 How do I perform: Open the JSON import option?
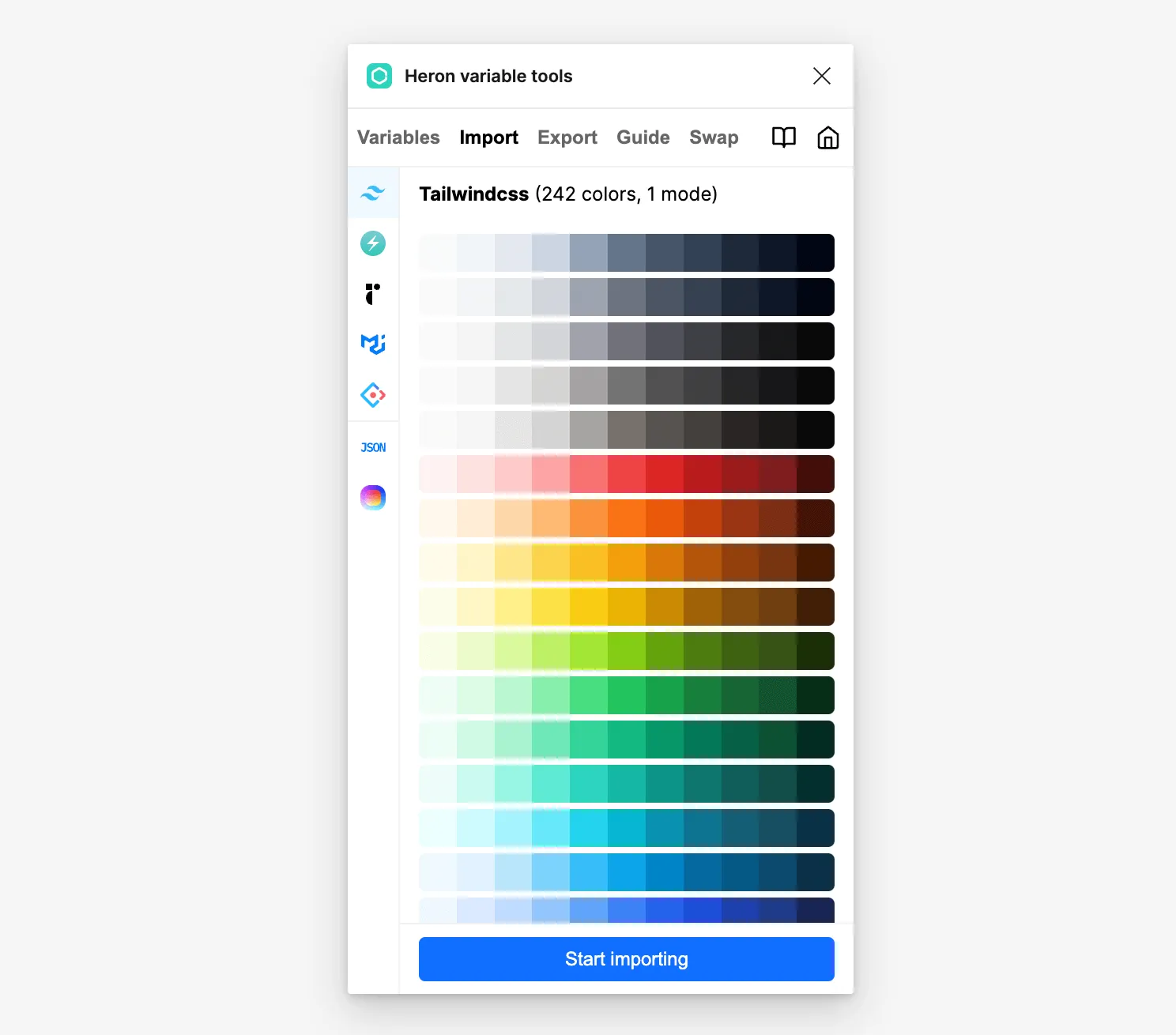(373, 447)
